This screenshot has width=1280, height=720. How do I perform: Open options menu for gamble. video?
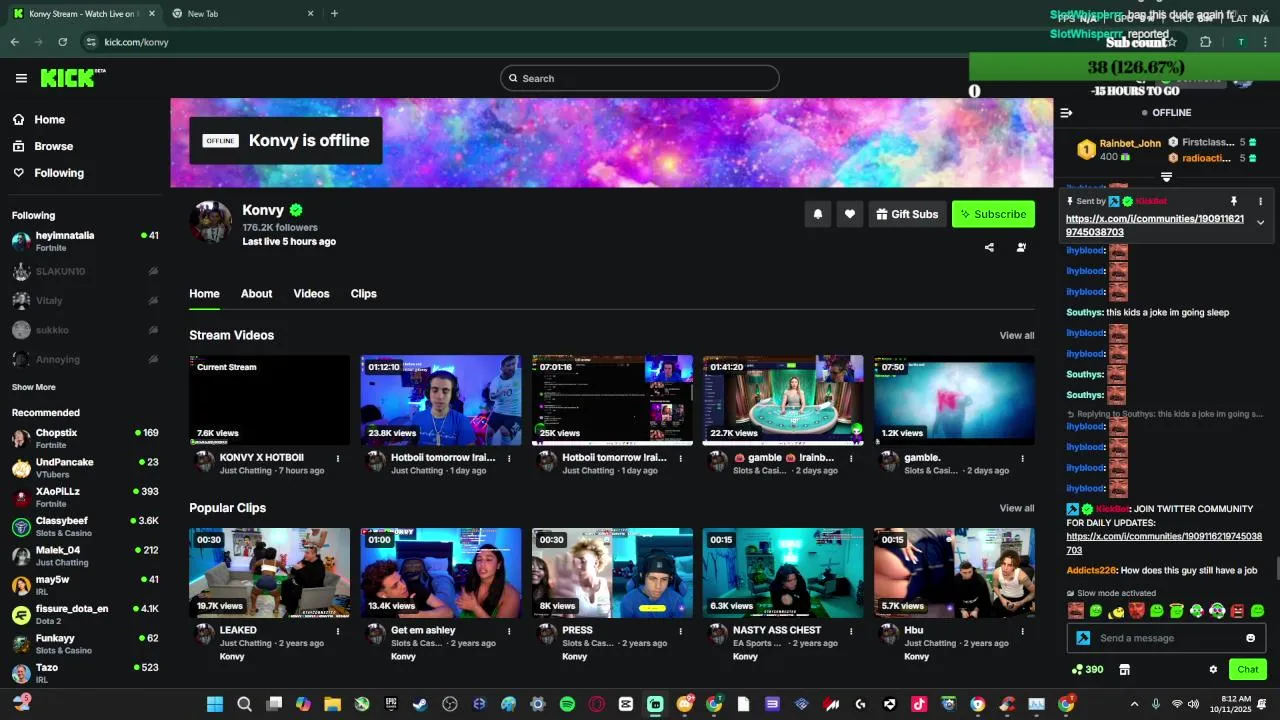click(1022, 459)
